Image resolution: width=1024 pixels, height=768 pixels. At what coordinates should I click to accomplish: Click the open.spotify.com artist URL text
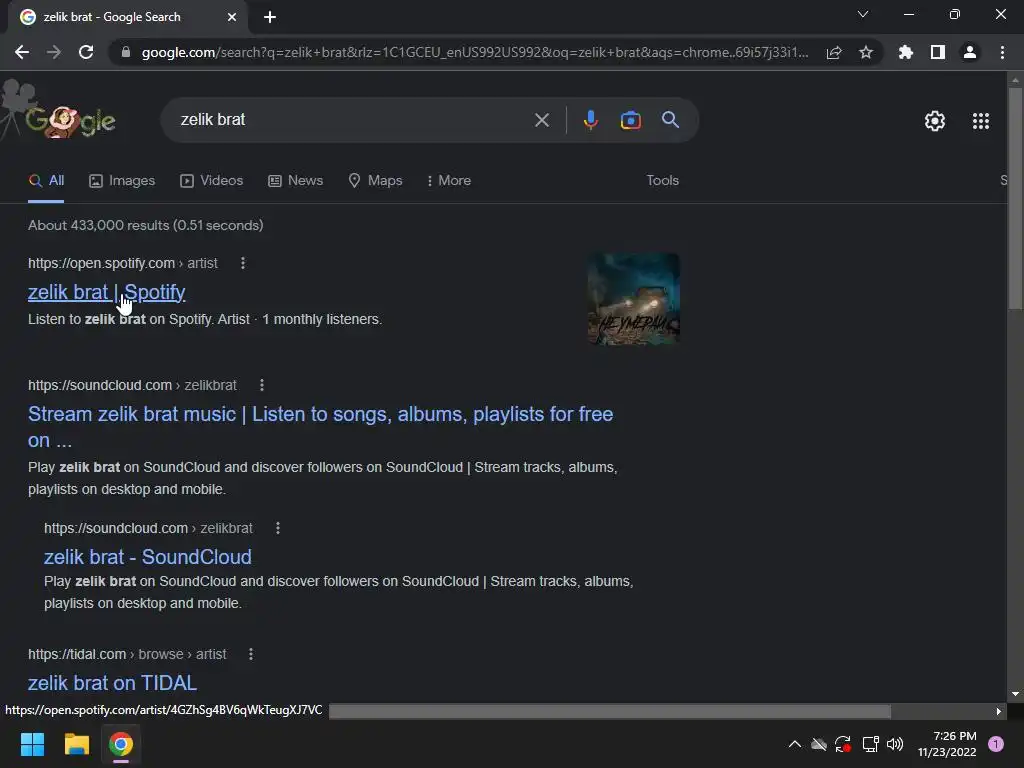click(123, 263)
